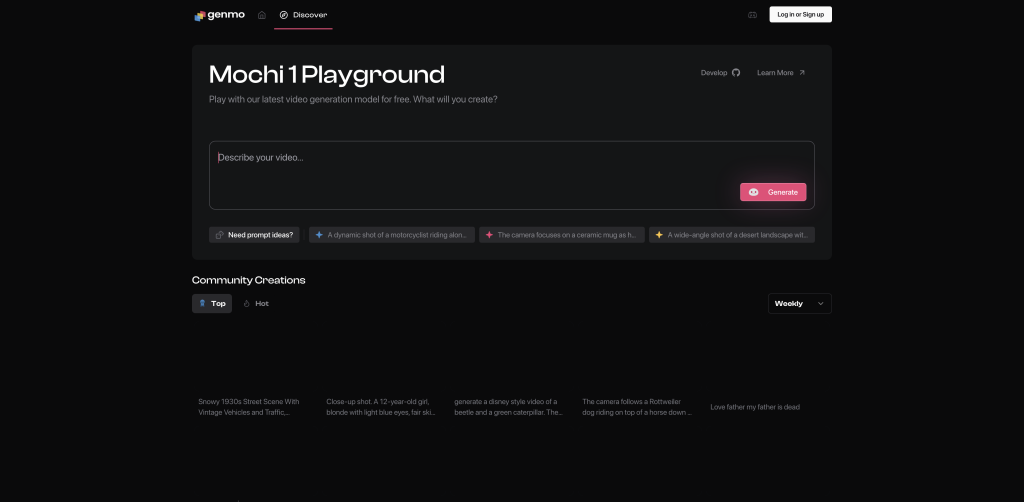Open the Weekly dropdown
This screenshot has height=502, width=1024.
point(799,304)
